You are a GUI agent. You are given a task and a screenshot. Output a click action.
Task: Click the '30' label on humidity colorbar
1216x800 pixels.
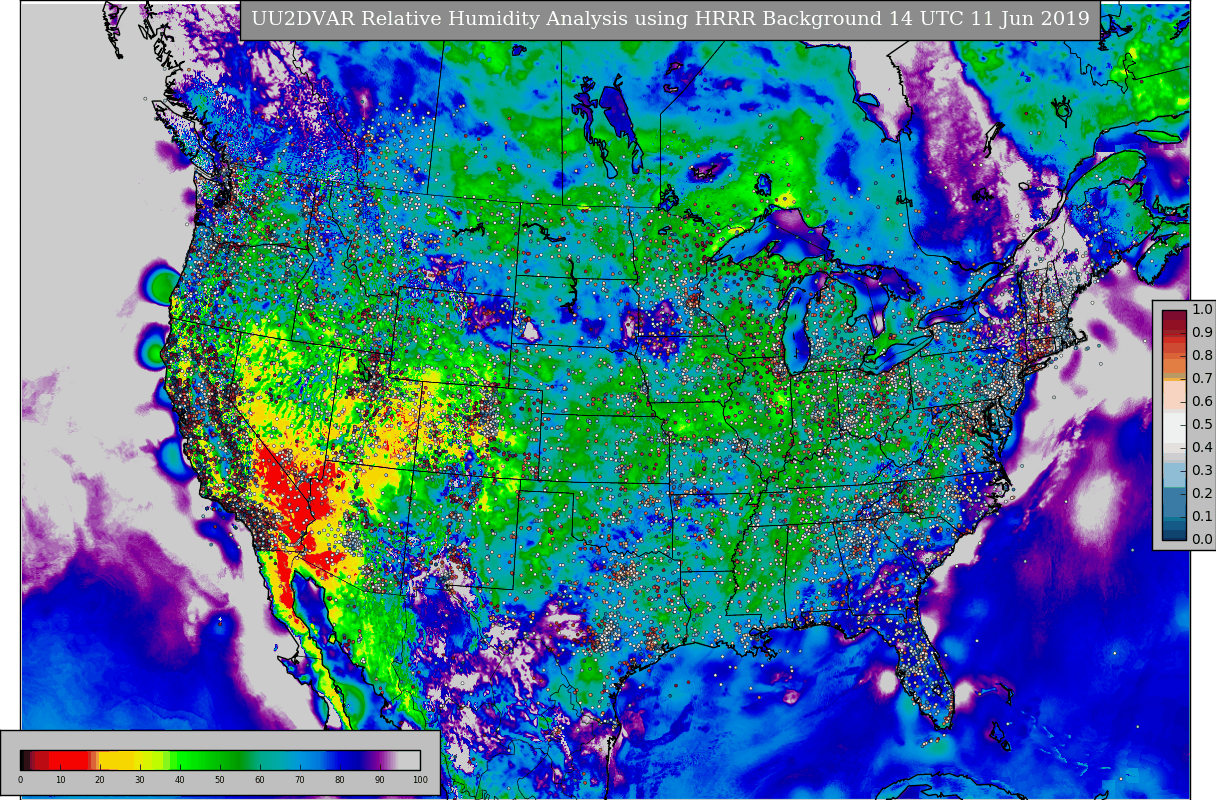click(140, 780)
